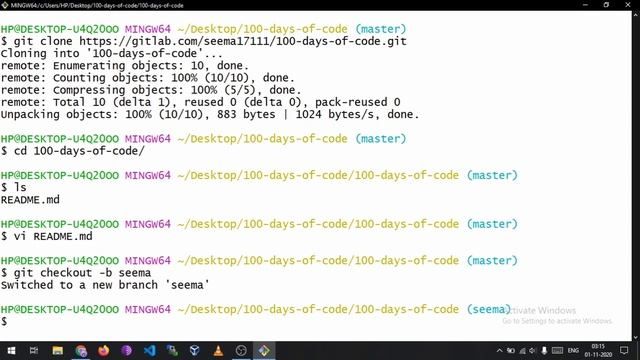Click the terminal scrollbar down arrow
Viewport: 640px width, 360px height.
636,337
